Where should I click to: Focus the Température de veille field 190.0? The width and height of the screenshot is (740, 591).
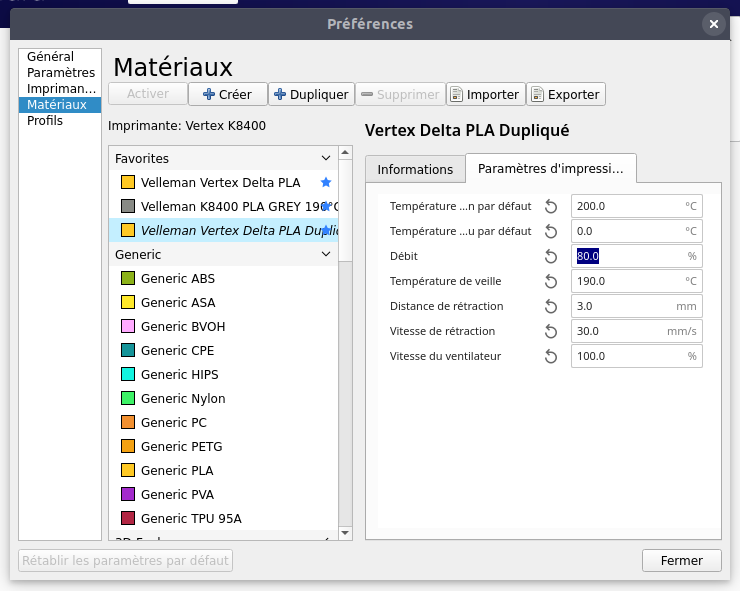(637, 281)
